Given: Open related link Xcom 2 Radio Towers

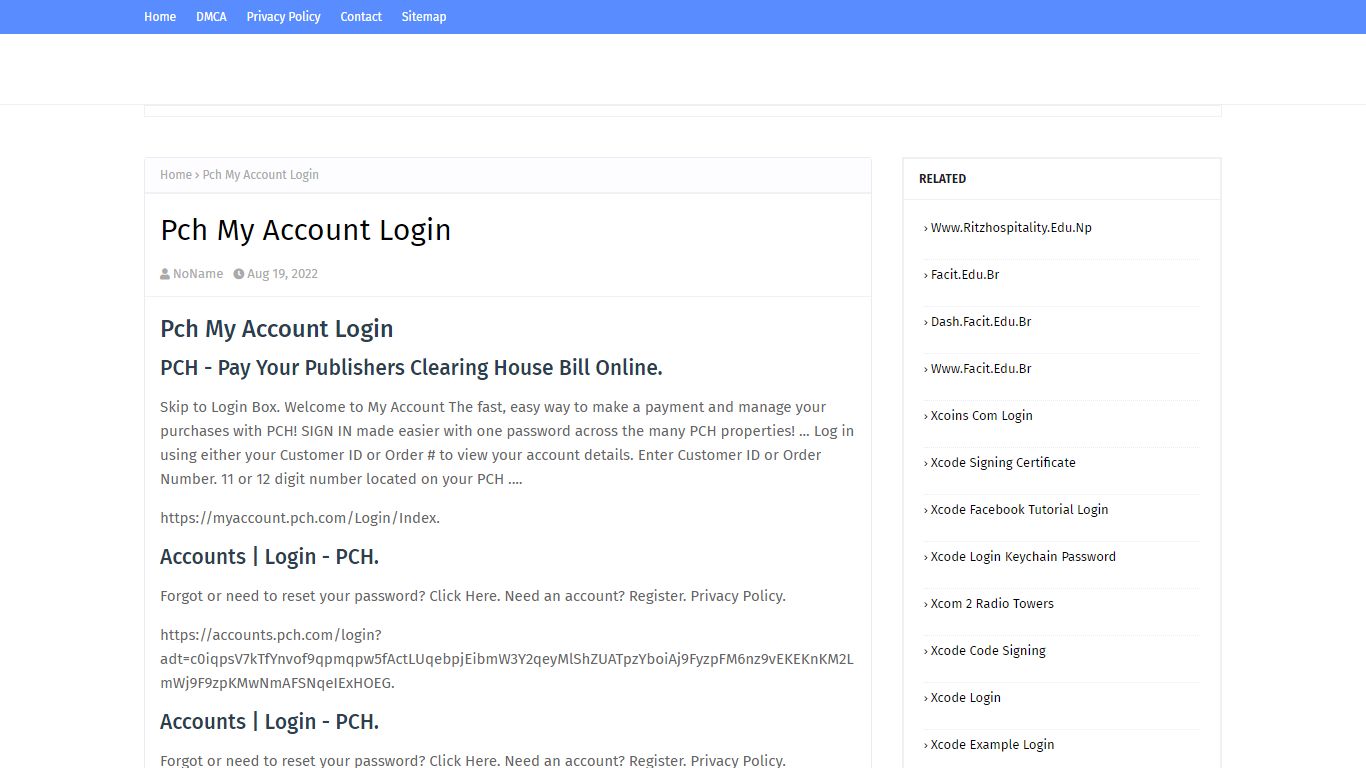Looking at the screenshot, I should point(992,604).
